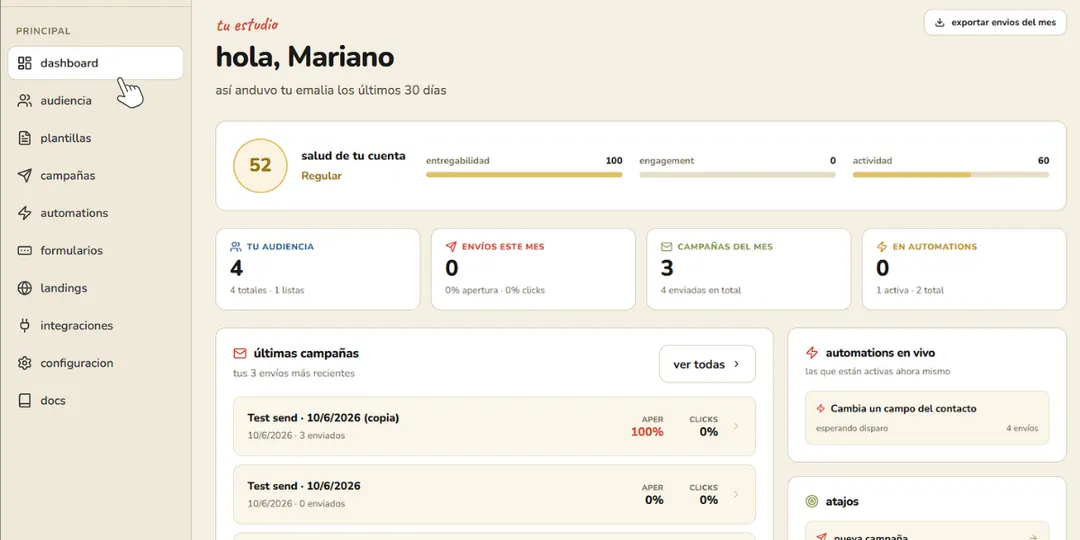Click the Tu Audiencia stat card

point(318,269)
